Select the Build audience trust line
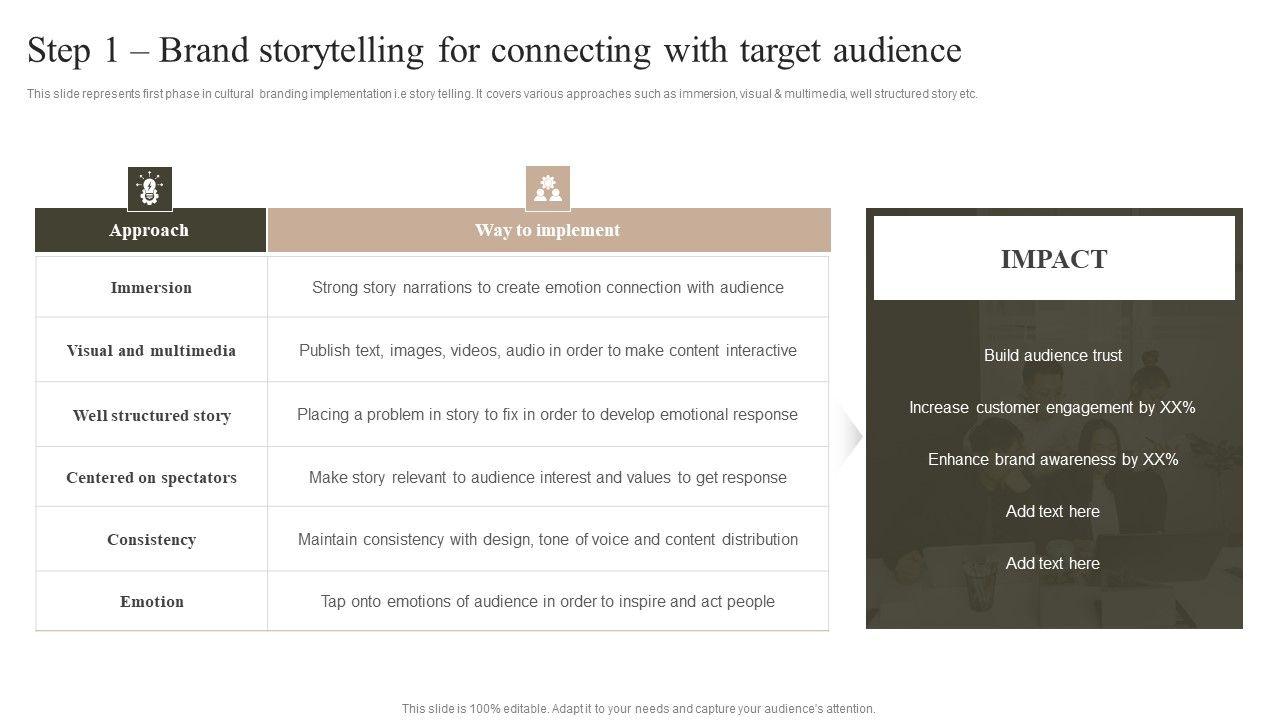Image resolution: width=1280 pixels, height=720 pixels. 1053,355
